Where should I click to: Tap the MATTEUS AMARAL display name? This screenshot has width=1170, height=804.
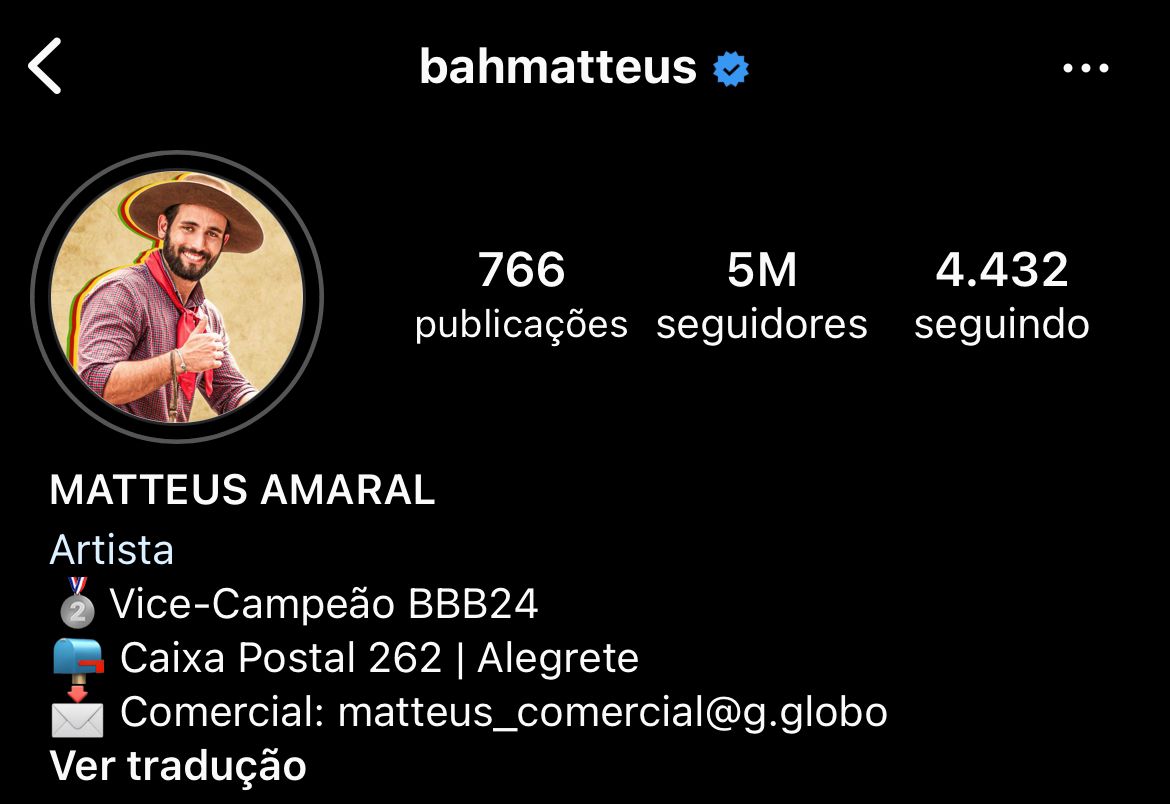pyautogui.click(x=243, y=490)
